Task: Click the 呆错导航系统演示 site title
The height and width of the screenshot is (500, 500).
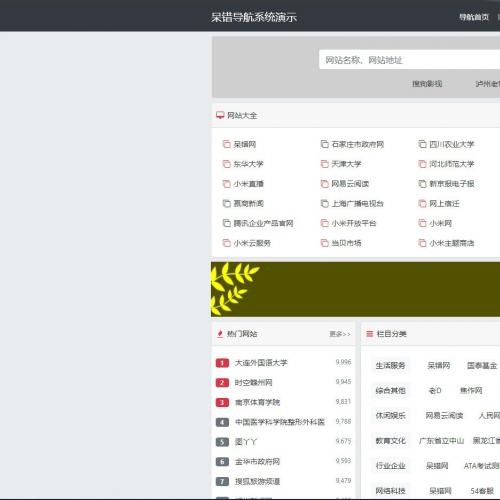Action: (x=254, y=17)
